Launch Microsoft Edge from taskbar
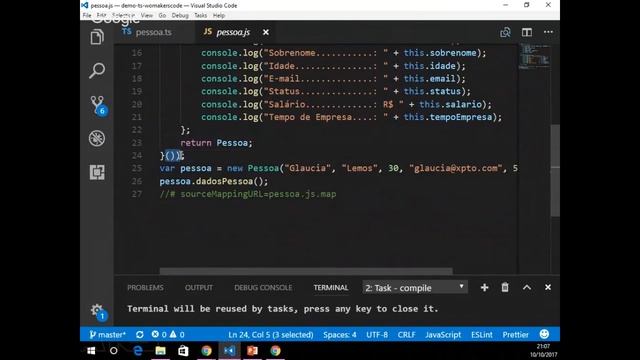Screen dimensions: 640x360 point(138,351)
